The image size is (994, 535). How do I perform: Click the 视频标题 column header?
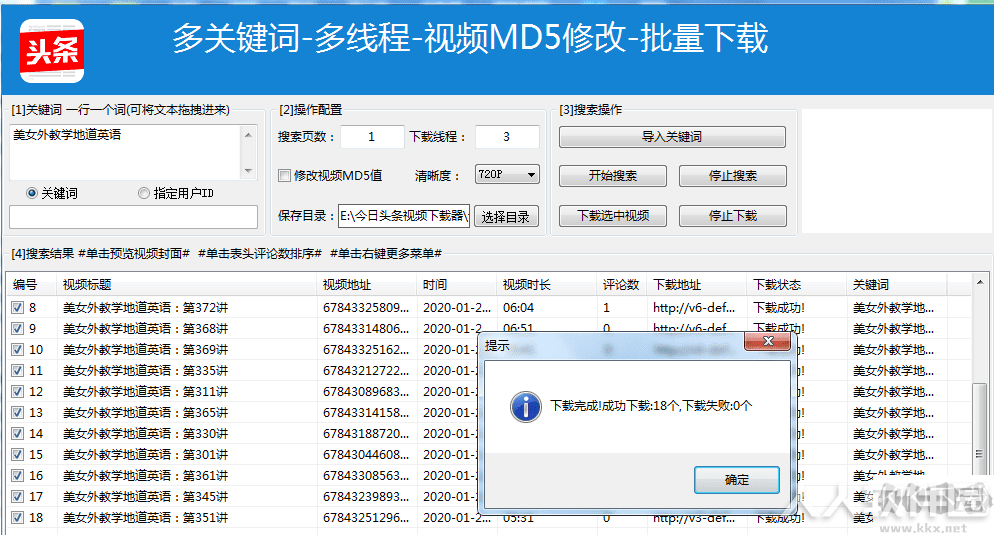186,285
